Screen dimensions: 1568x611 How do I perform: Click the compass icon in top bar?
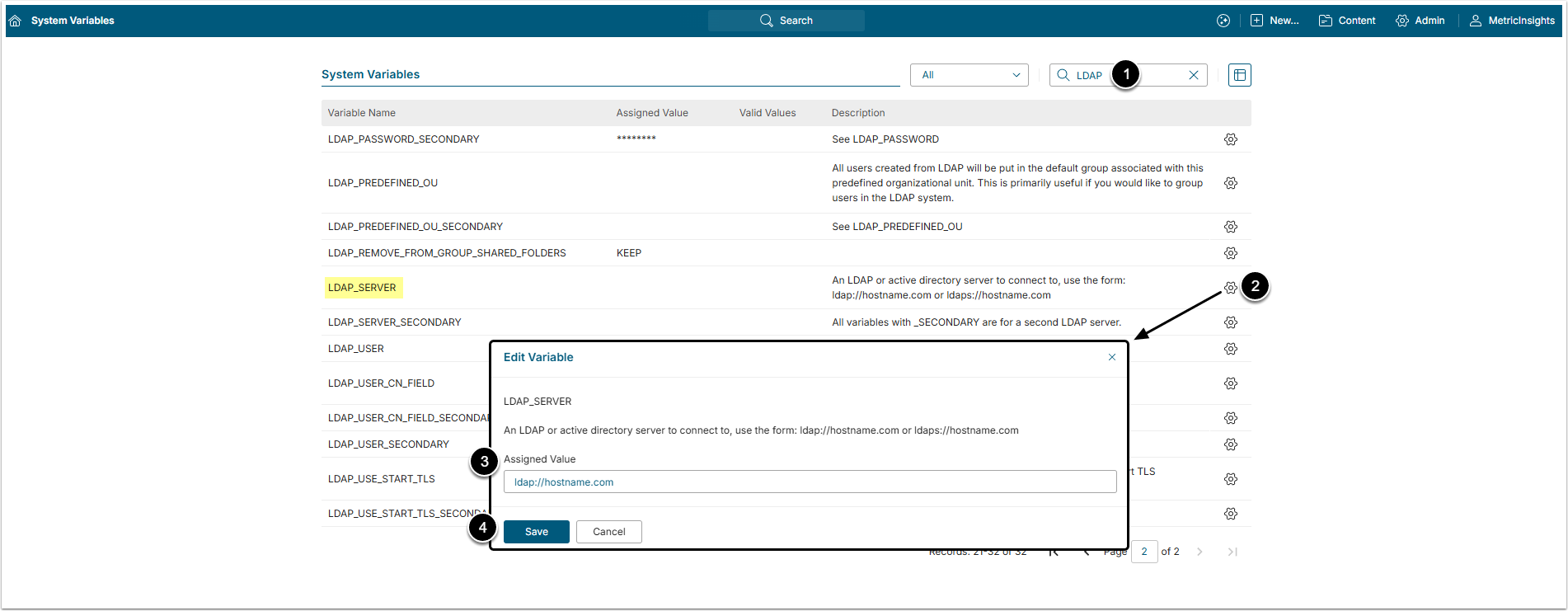pos(1223,21)
